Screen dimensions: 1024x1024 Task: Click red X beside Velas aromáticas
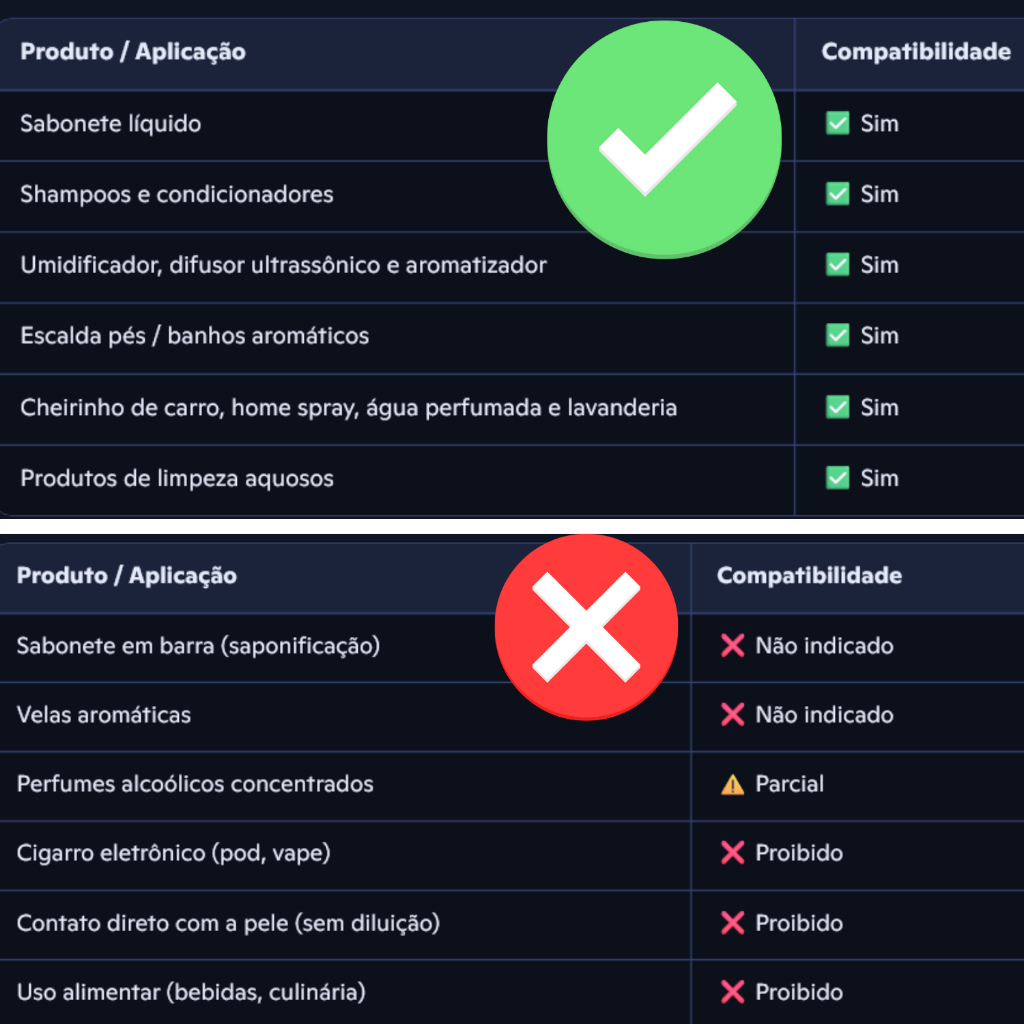coord(732,714)
